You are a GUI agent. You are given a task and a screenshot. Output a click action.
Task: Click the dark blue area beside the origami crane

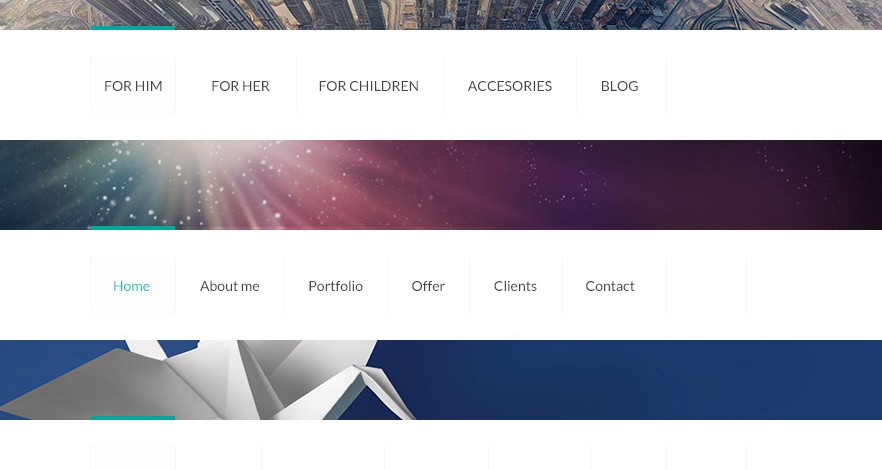[647, 379]
